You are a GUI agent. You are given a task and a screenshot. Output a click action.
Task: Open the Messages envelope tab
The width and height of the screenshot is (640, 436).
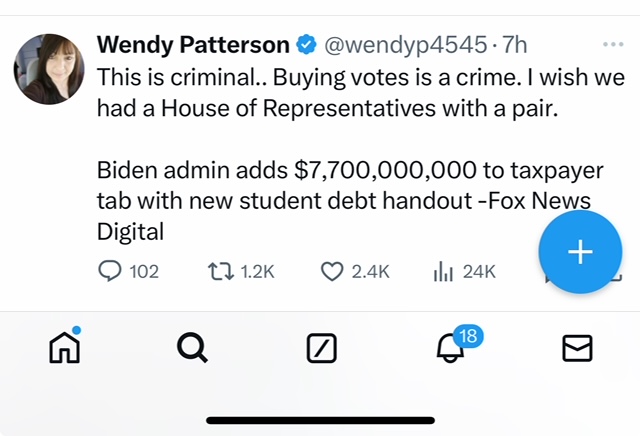coord(577,347)
